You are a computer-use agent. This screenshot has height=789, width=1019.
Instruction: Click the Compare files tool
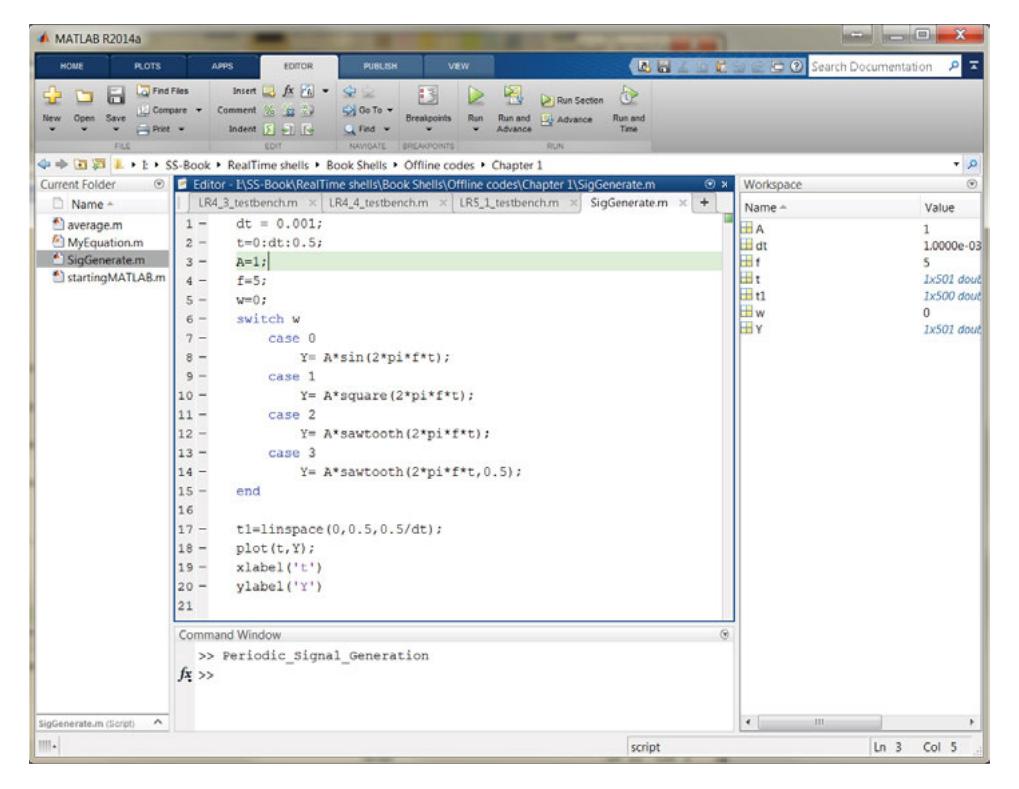162,110
